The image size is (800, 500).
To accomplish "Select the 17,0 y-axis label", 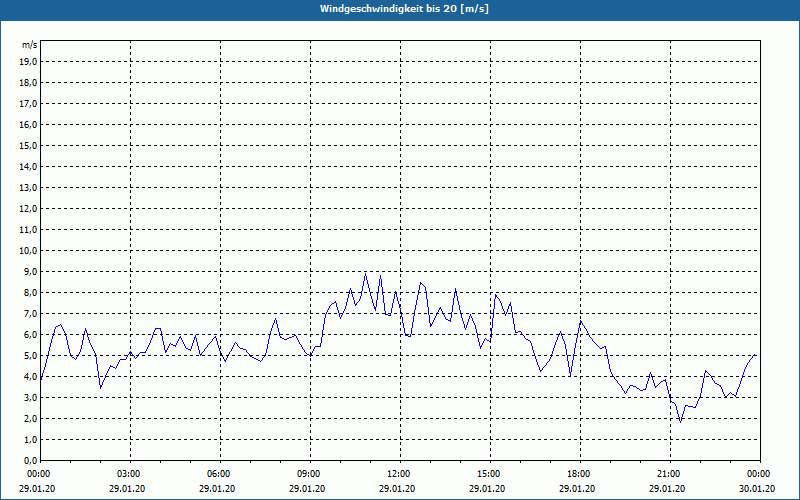I will (29, 104).
